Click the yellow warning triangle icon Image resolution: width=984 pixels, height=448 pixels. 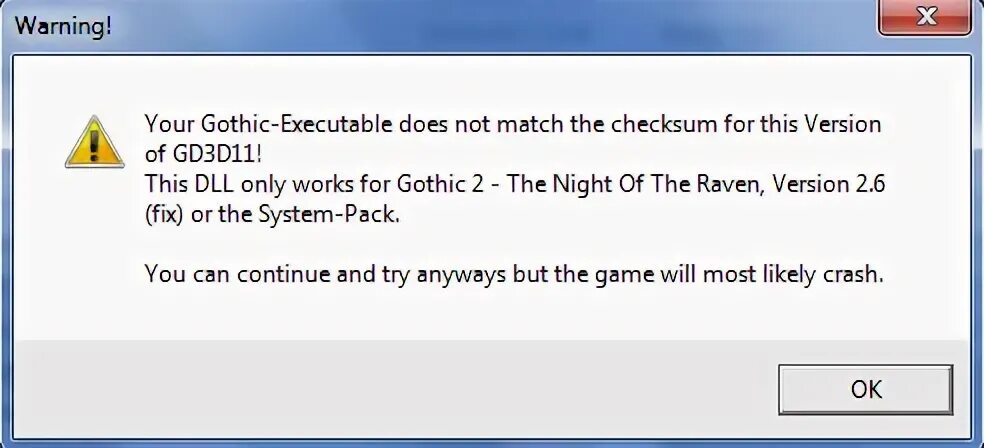pos(94,142)
